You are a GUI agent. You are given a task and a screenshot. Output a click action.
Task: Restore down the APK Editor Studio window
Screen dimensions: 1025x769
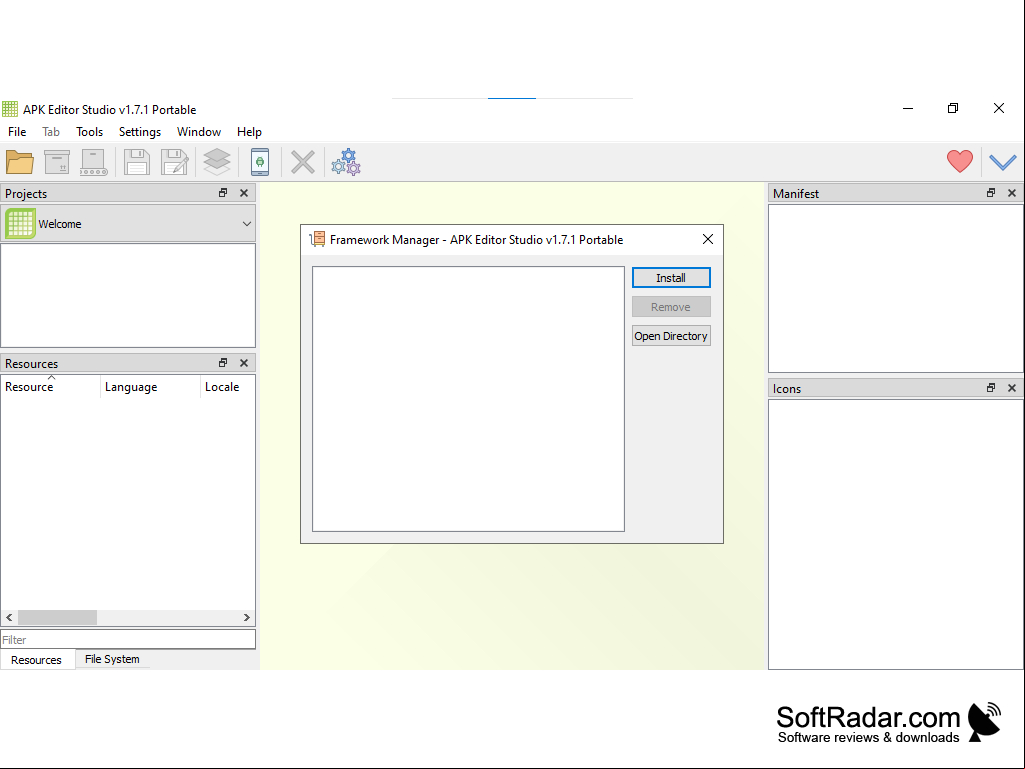(x=953, y=109)
